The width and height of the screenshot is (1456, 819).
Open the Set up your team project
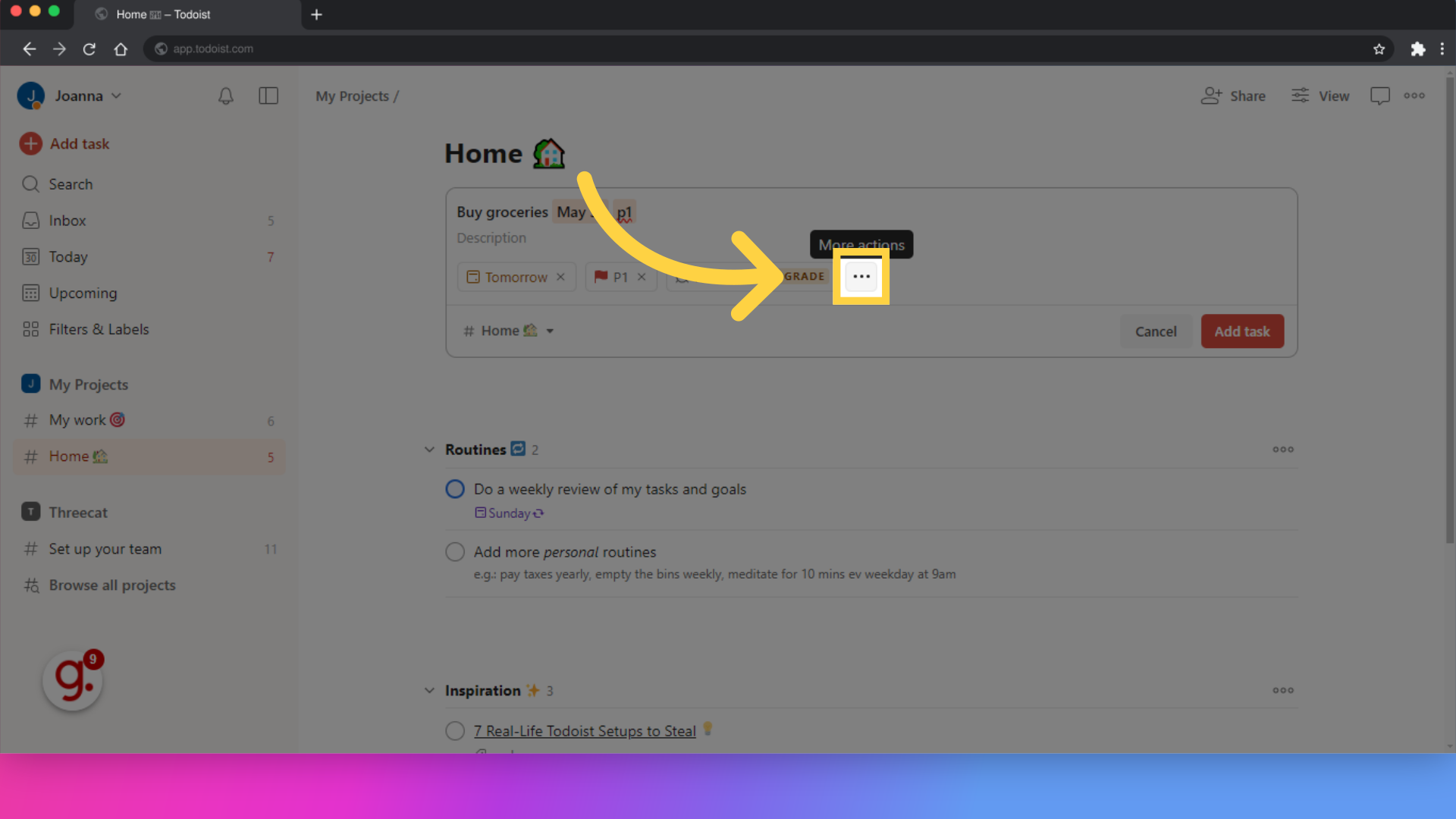(x=149, y=549)
